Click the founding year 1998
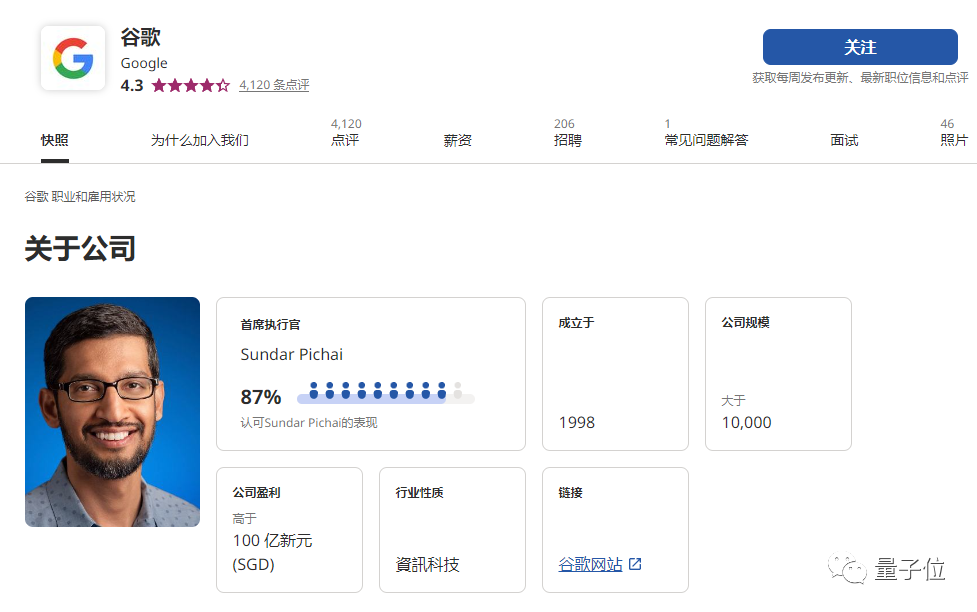The height and width of the screenshot is (612, 977). pyautogui.click(x=577, y=423)
